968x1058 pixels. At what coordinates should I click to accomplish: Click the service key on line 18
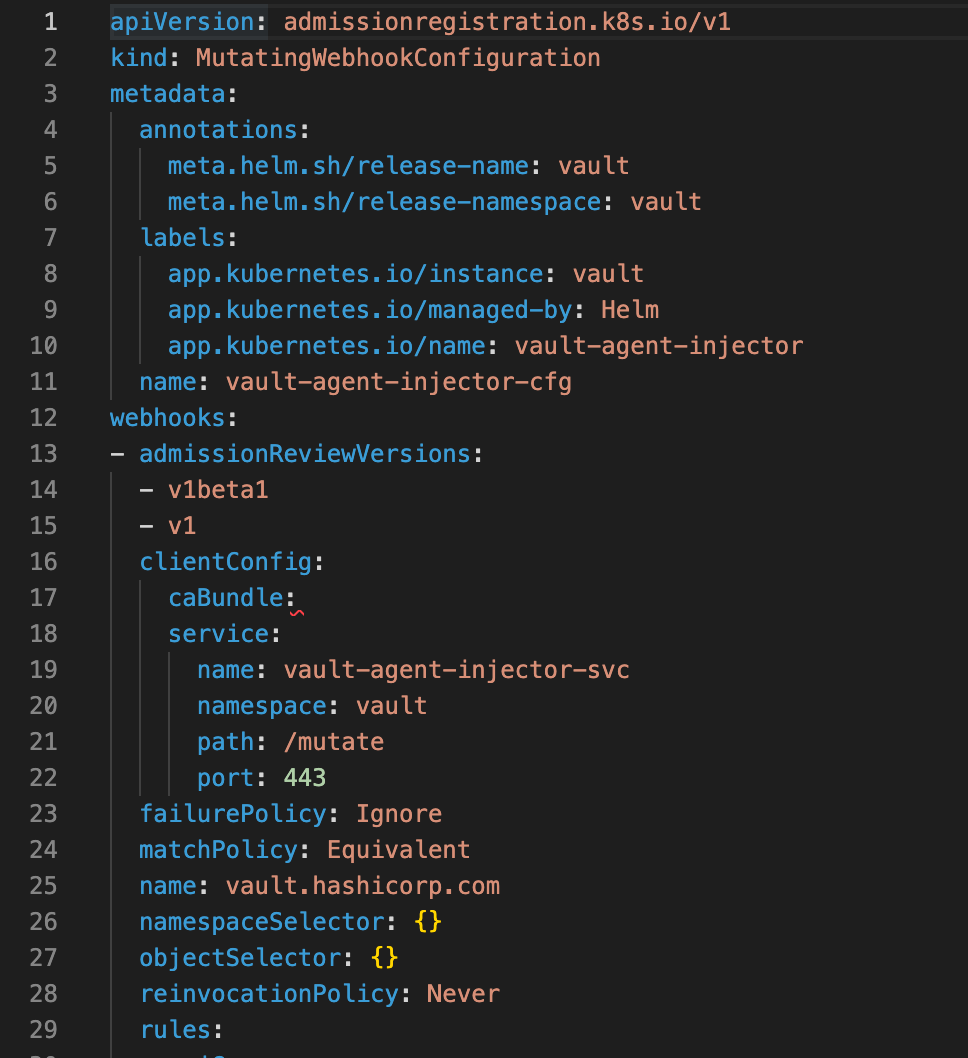pos(219,634)
